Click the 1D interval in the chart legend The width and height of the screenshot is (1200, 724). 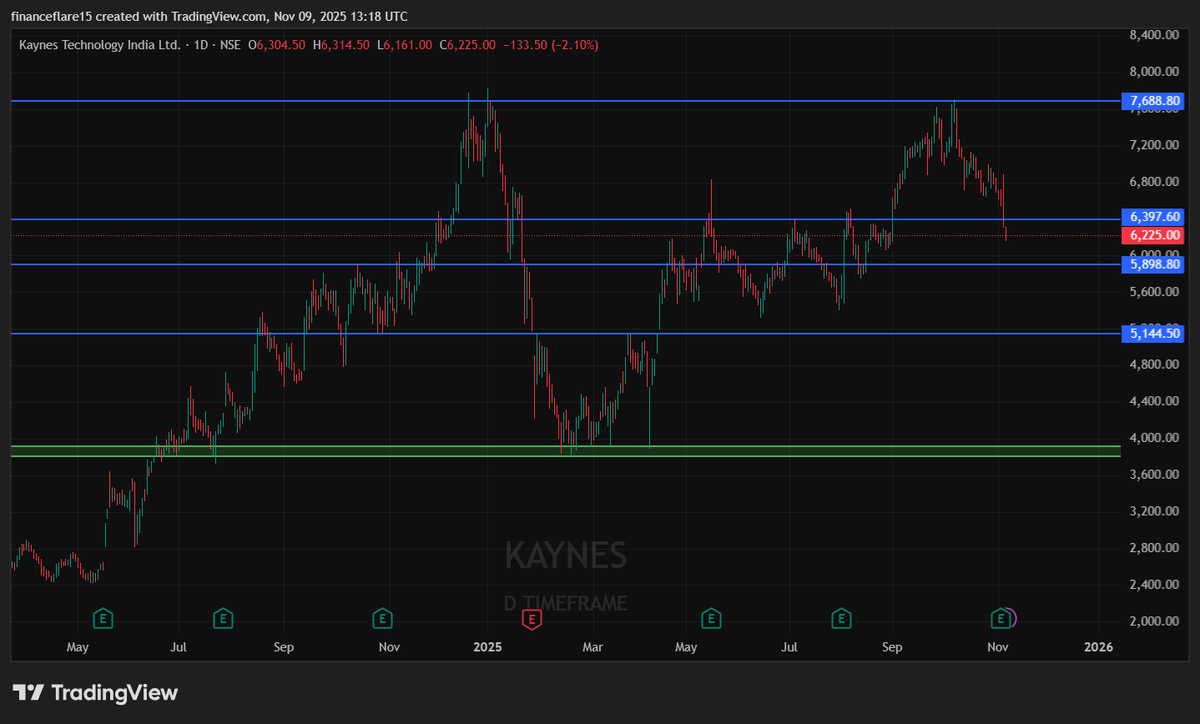tap(200, 45)
